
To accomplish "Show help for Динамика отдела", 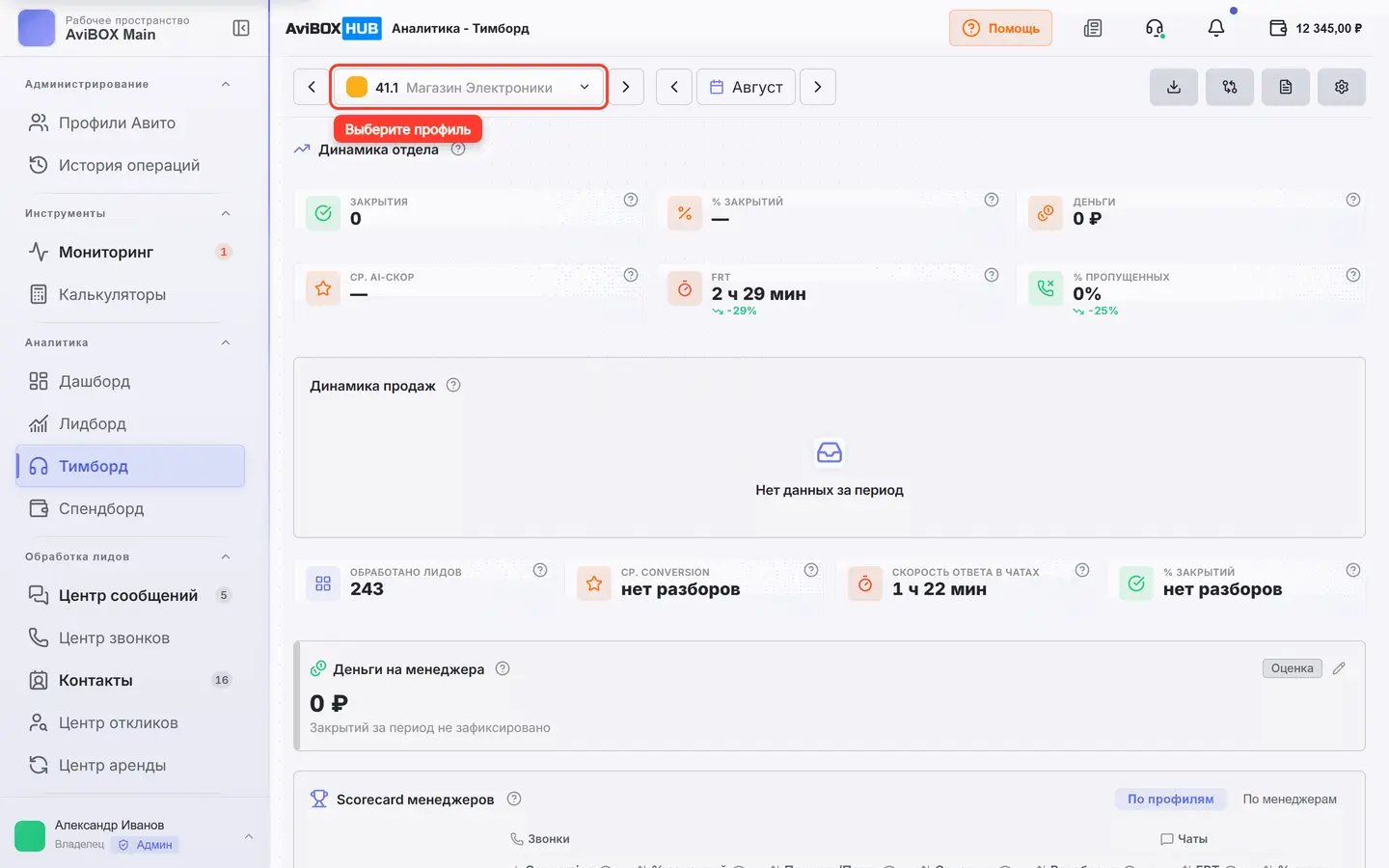I will click(x=458, y=149).
